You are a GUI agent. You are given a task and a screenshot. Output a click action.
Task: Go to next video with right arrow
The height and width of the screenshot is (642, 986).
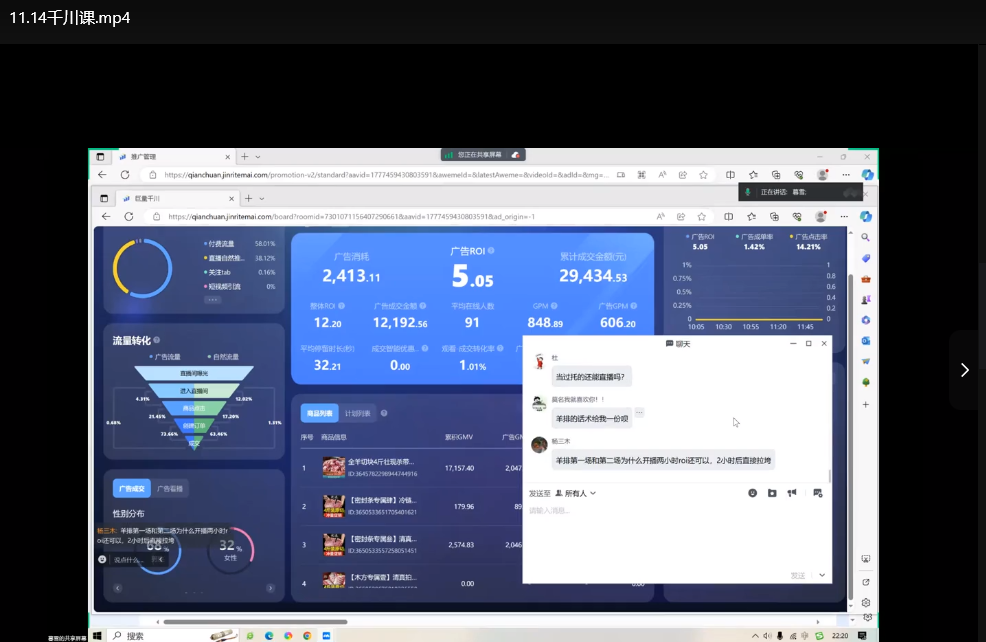click(x=965, y=370)
